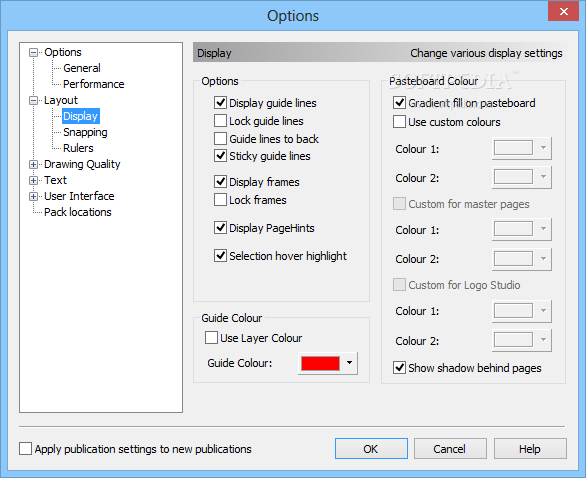Click the red Guide Colour swatch

tap(320, 363)
